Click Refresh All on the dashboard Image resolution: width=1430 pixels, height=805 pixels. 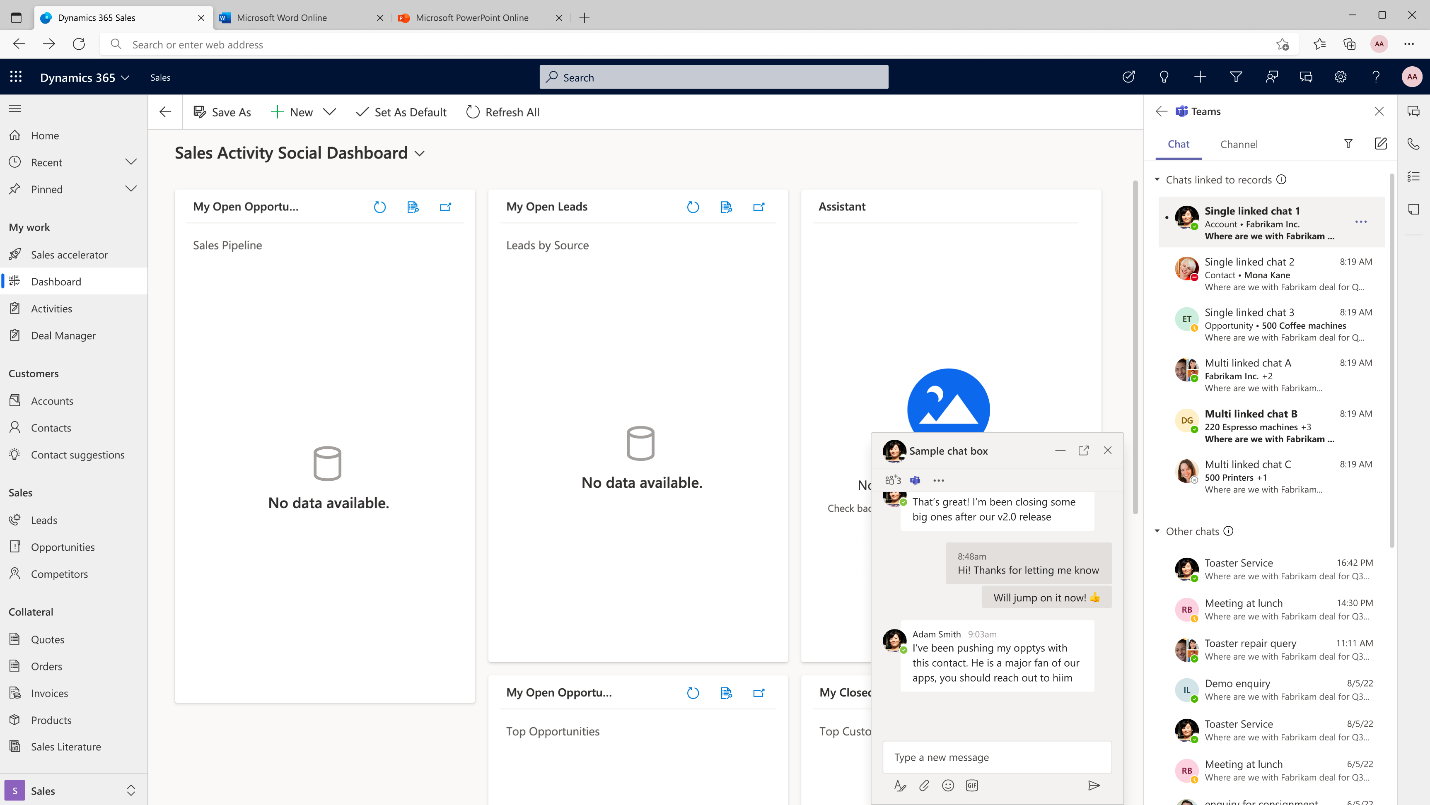pos(503,111)
